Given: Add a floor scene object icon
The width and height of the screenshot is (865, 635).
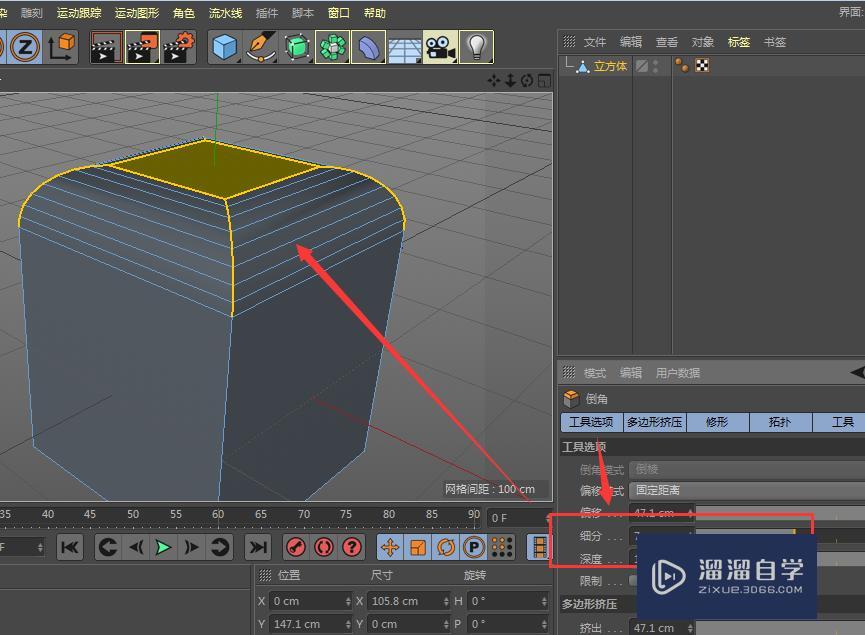Looking at the screenshot, I should [404, 47].
